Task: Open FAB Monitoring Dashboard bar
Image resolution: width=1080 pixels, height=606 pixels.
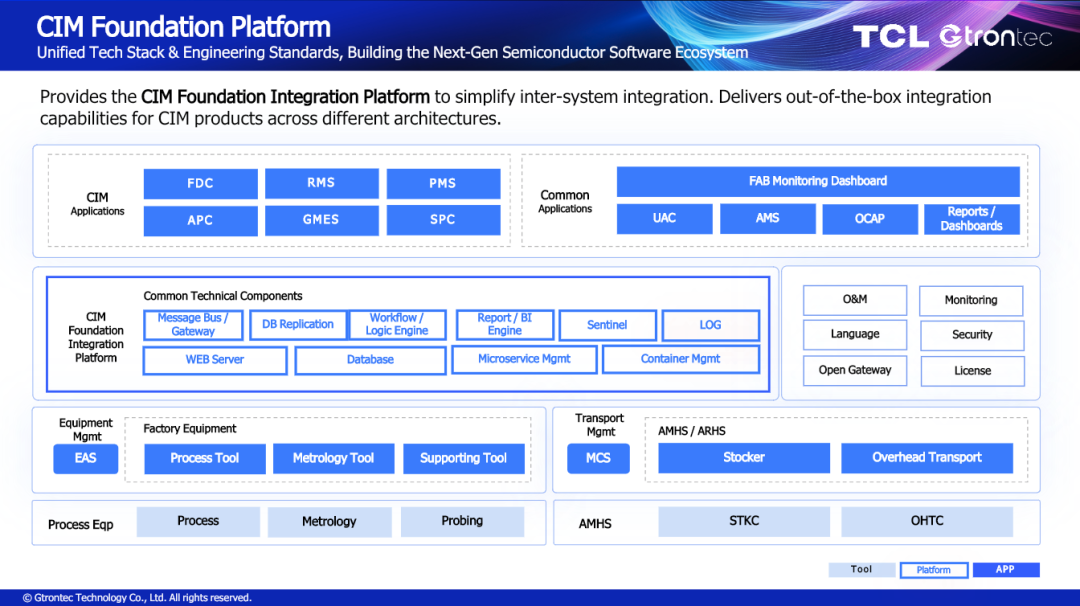Action: (818, 181)
